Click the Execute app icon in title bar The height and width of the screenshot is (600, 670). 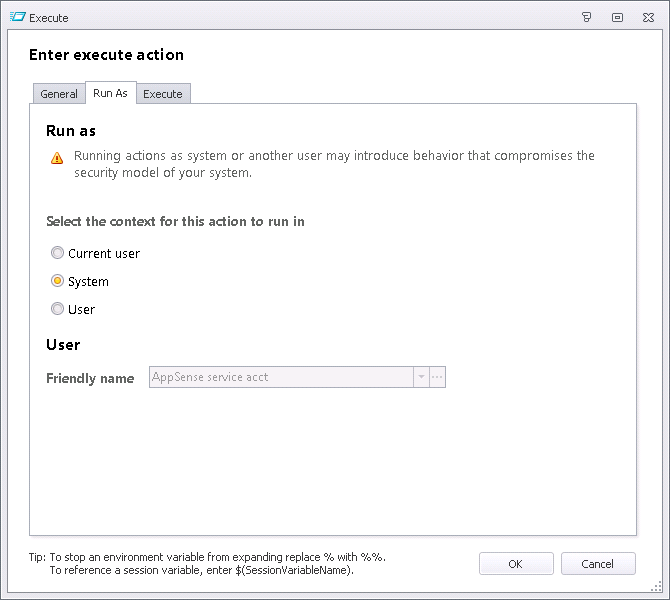(x=18, y=17)
